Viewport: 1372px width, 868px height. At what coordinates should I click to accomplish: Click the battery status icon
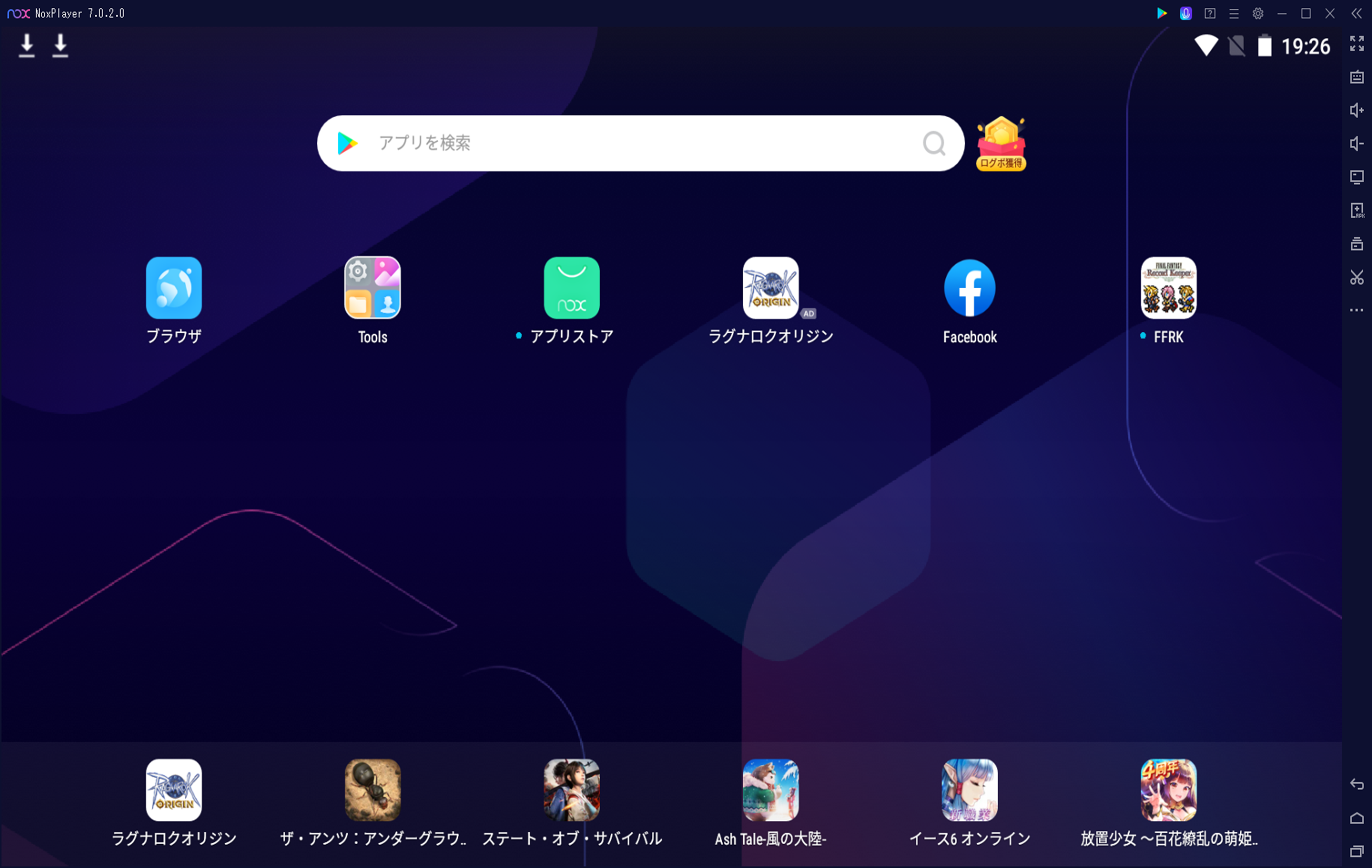1264,46
